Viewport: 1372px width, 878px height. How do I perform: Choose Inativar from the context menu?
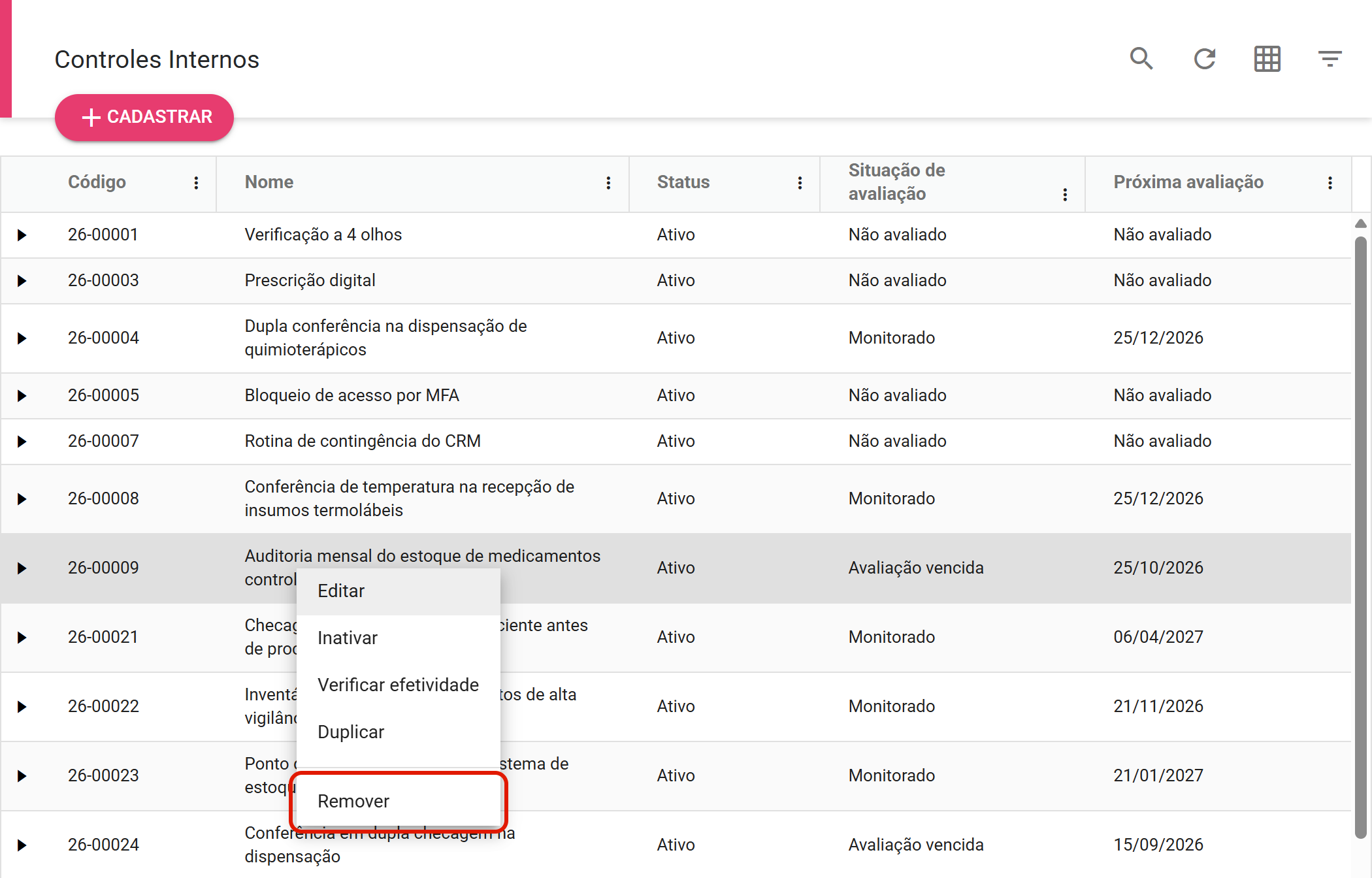(x=399, y=638)
